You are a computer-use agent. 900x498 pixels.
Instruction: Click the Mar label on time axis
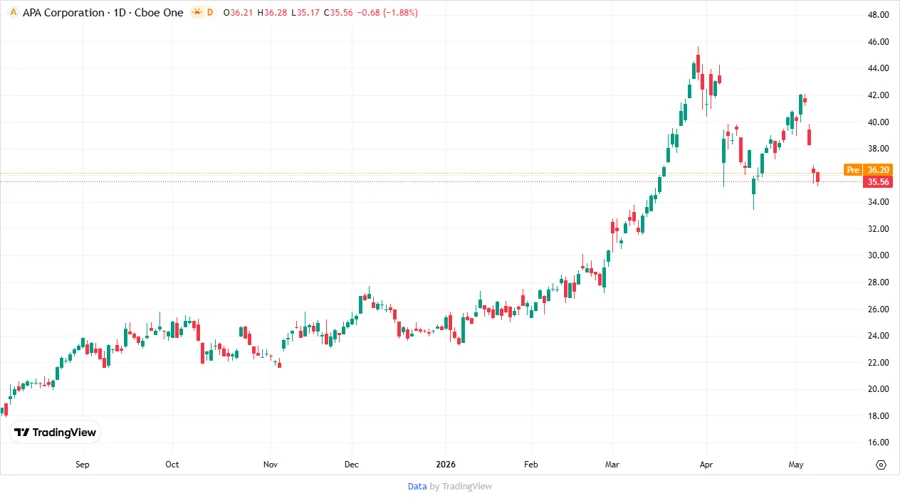[612, 464]
